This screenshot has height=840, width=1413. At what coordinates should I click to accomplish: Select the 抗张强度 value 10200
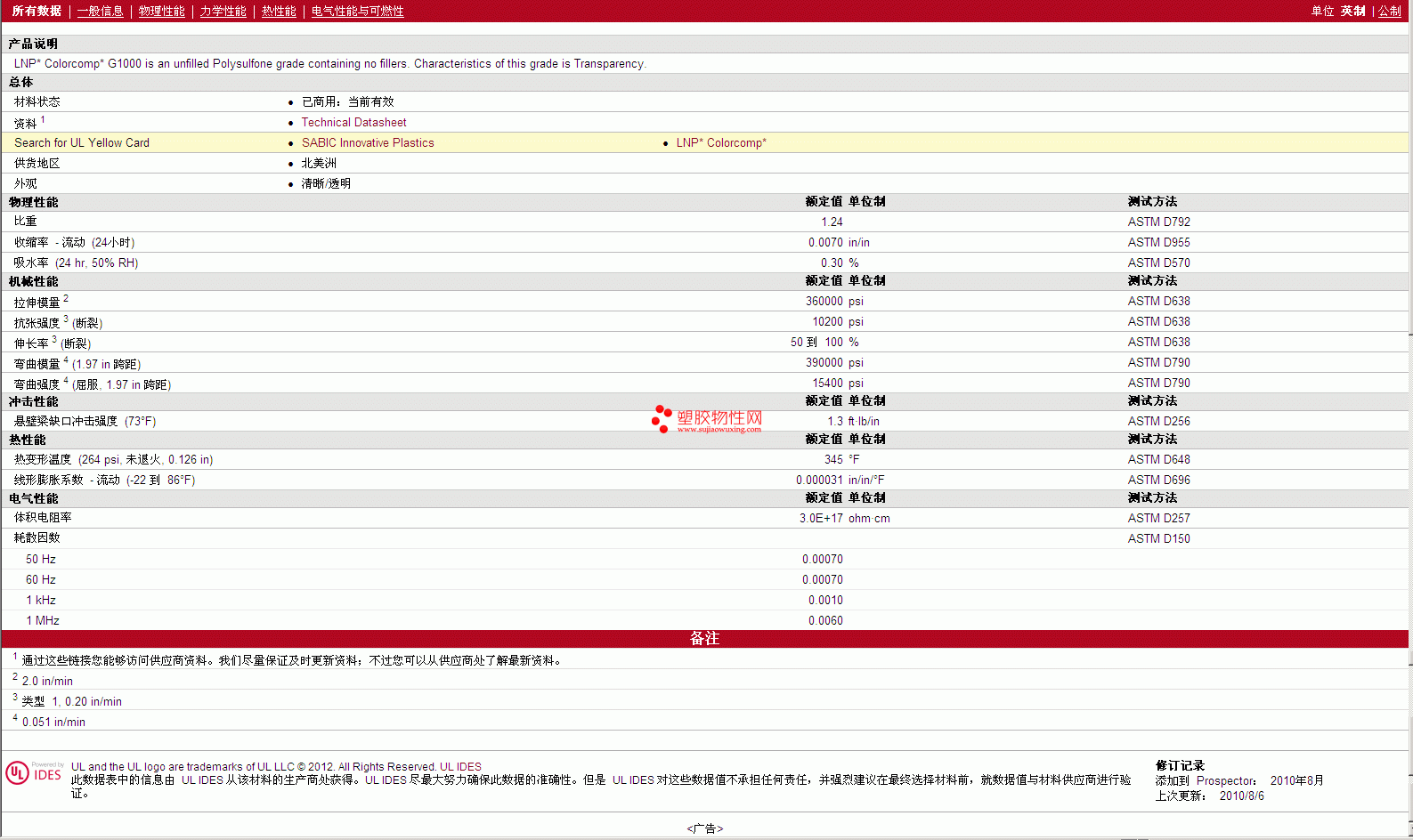point(827,321)
